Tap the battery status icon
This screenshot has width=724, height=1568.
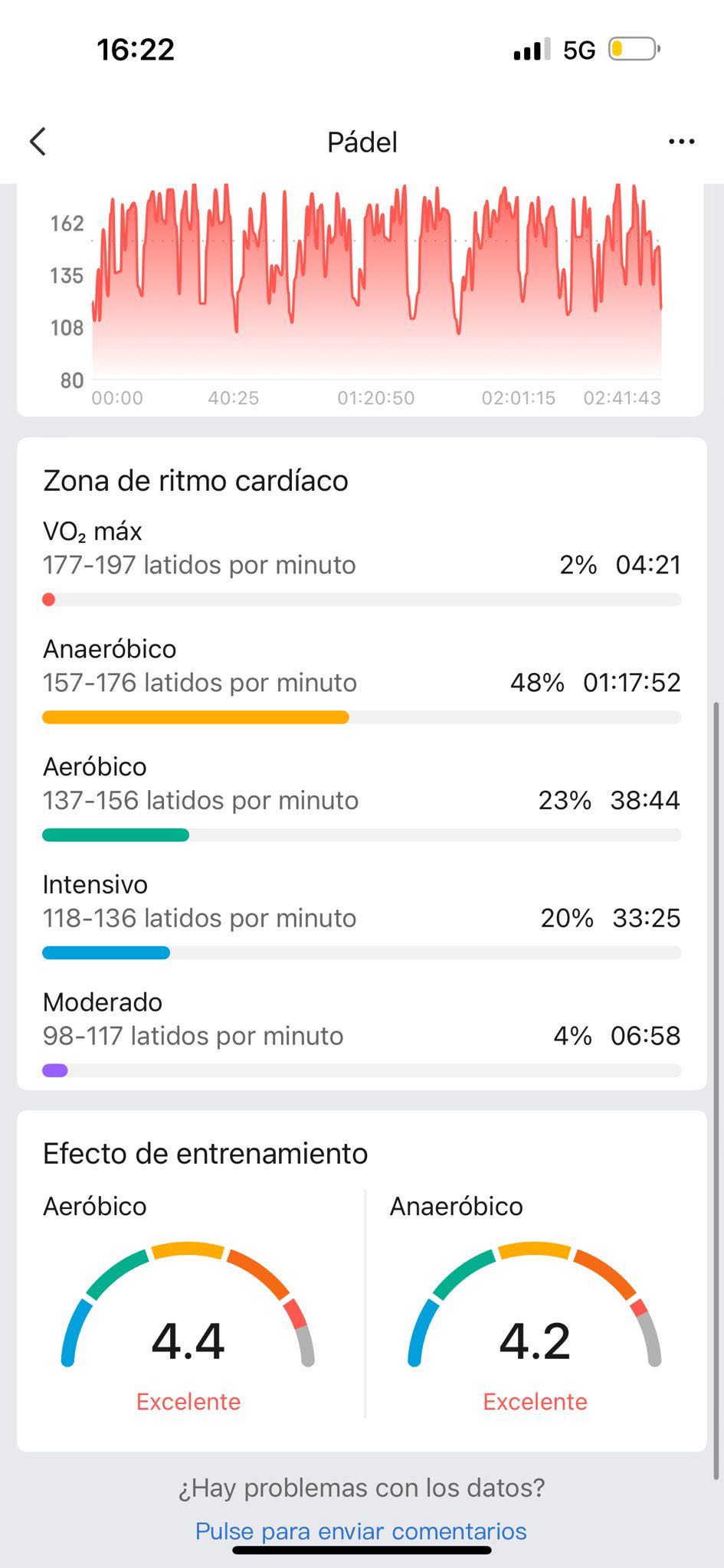pos(634,50)
